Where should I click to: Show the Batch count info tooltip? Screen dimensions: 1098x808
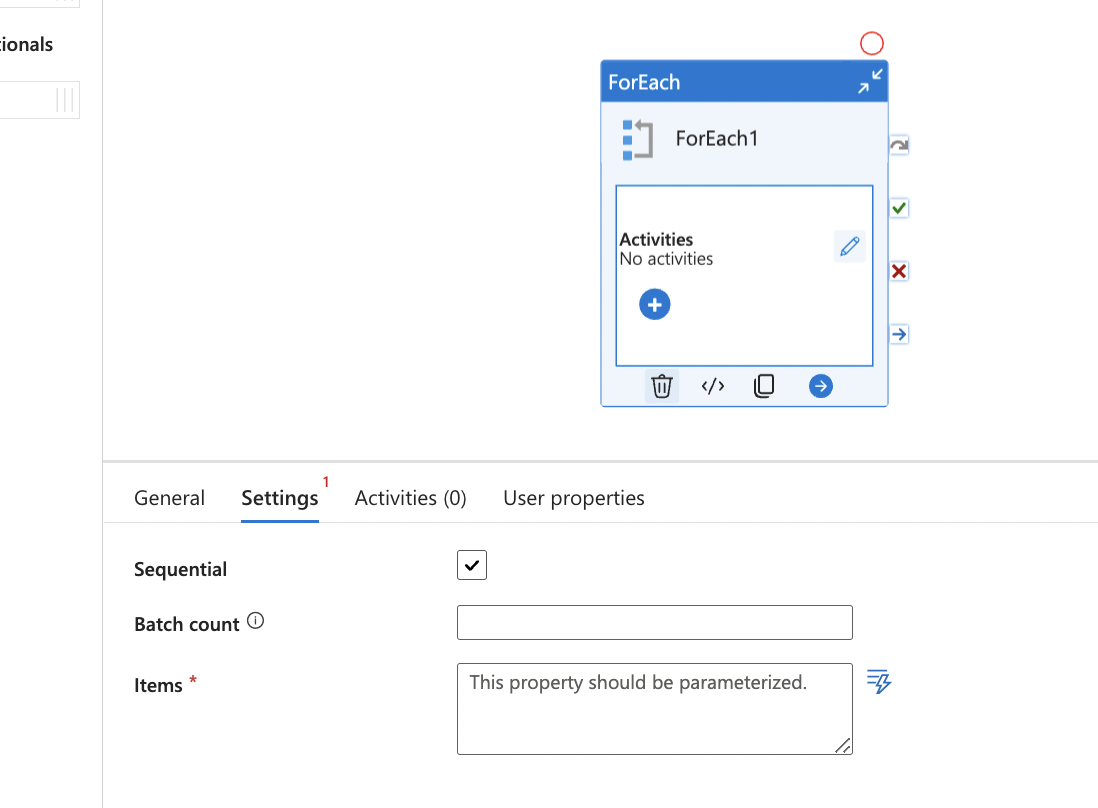point(256,621)
